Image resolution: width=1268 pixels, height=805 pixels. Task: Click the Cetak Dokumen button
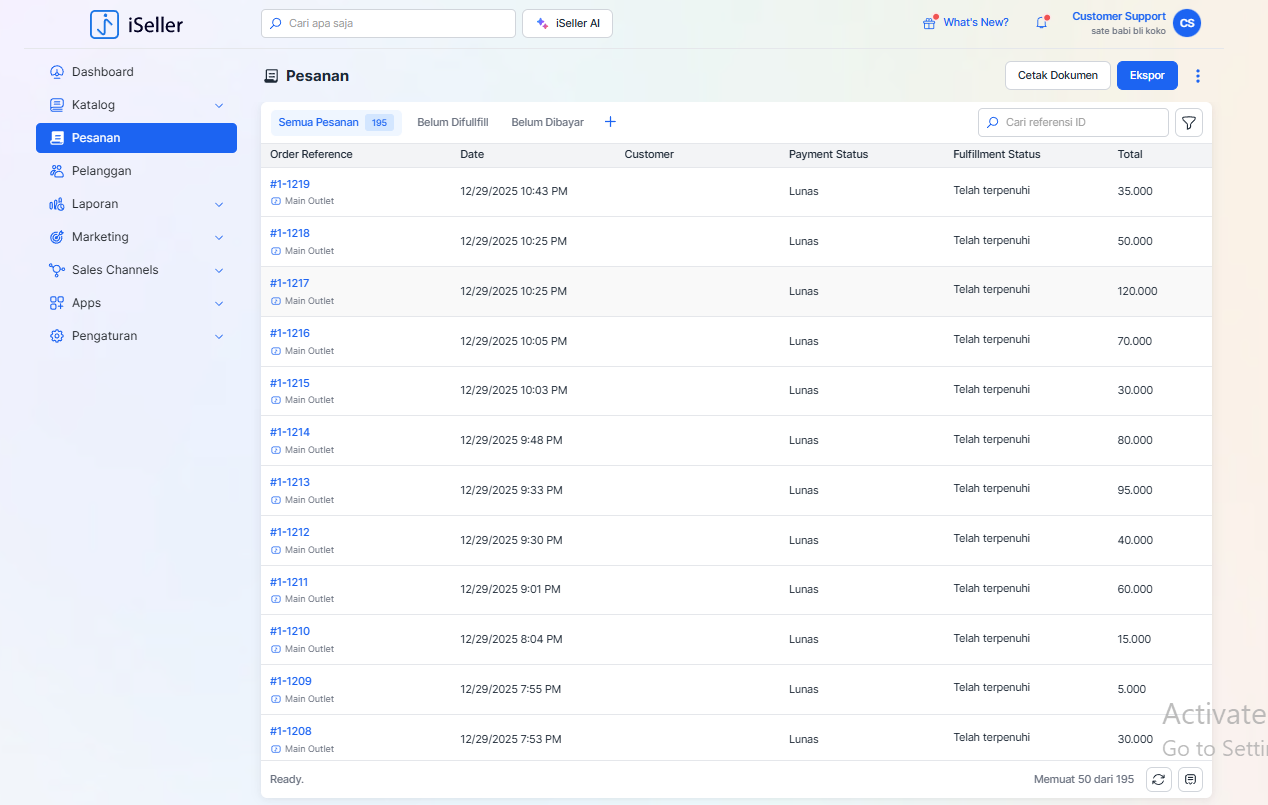1057,75
